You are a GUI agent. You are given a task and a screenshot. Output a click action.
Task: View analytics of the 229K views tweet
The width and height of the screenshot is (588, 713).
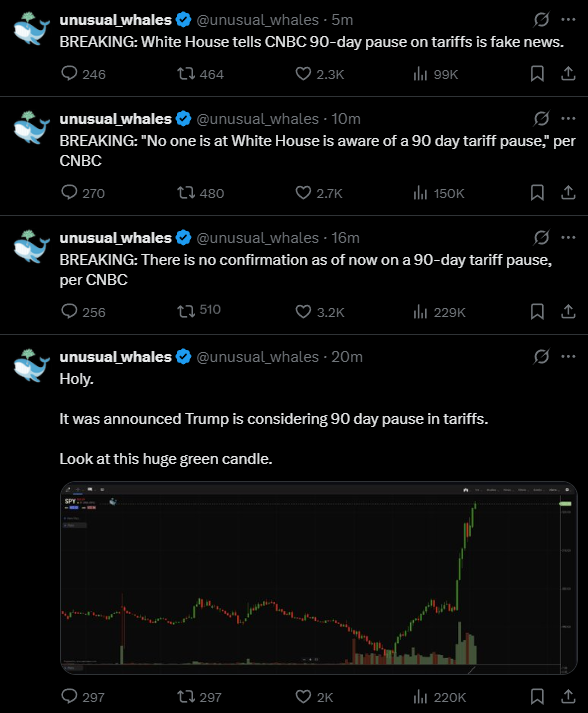click(x=439, y=312)
